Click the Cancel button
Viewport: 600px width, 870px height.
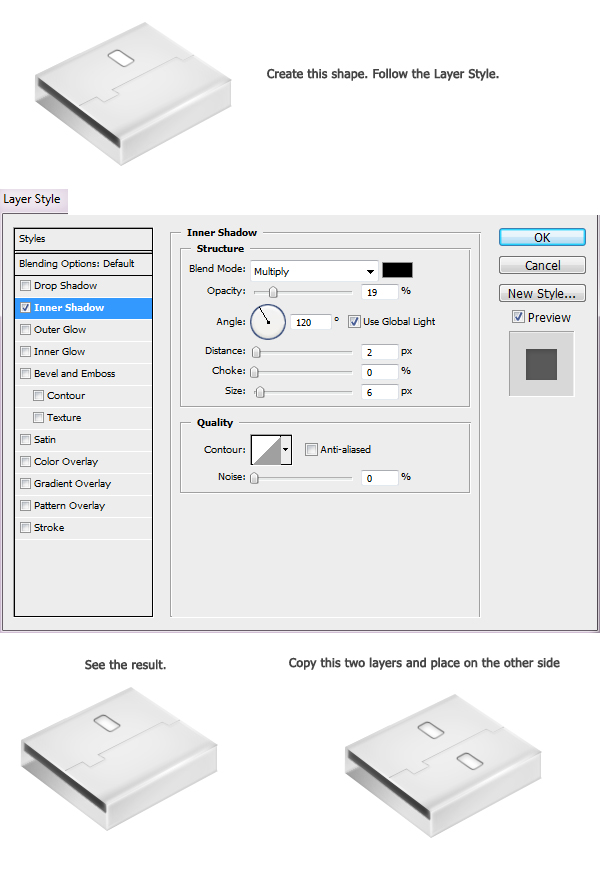(542, 265)
